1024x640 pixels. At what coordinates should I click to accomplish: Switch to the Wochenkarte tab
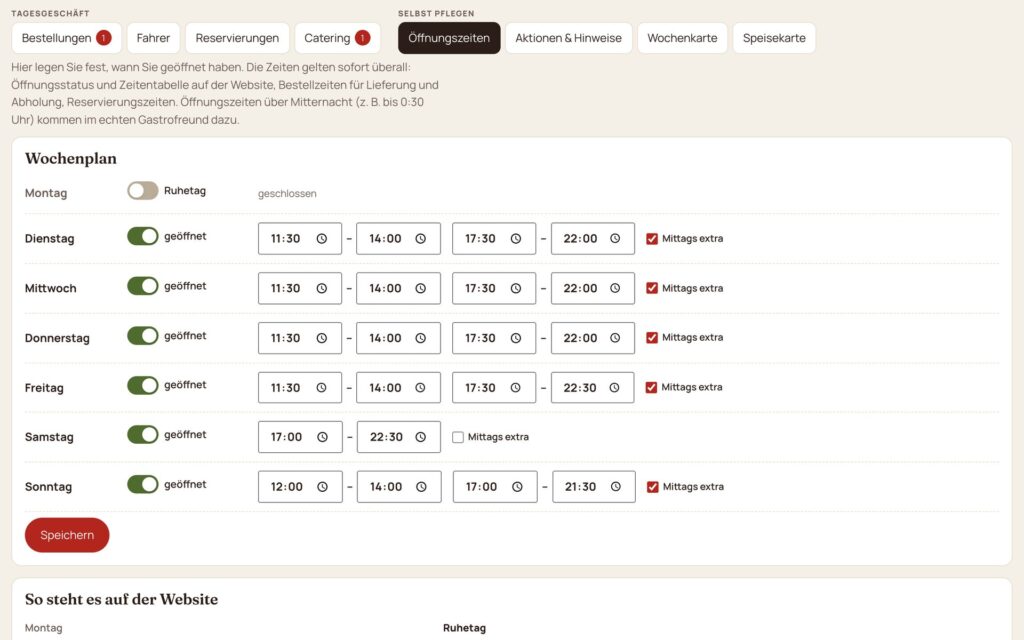pos(682,38)
